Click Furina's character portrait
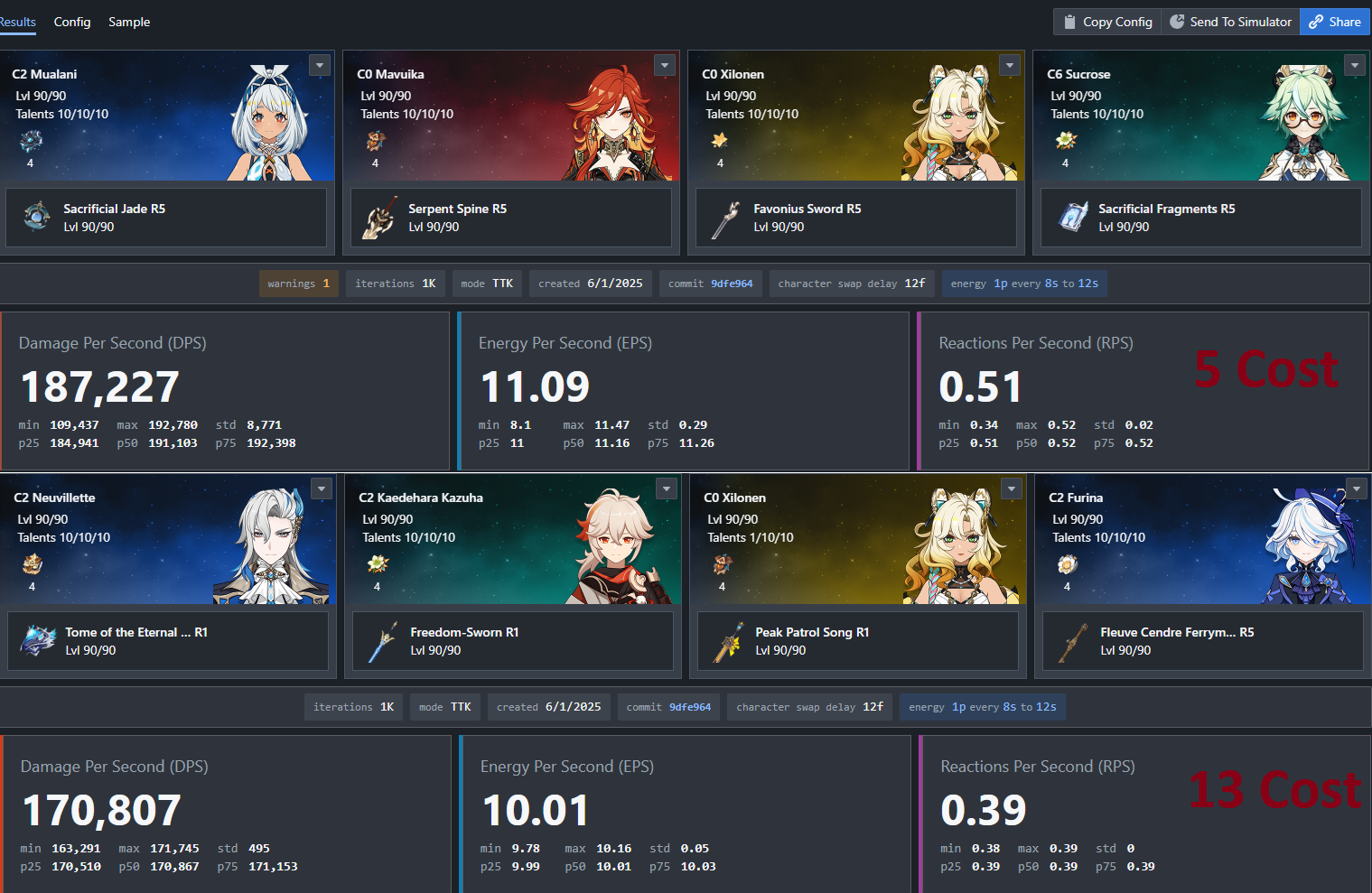The width and height of the screenshot is (1372, 893). click(1310, 545)
